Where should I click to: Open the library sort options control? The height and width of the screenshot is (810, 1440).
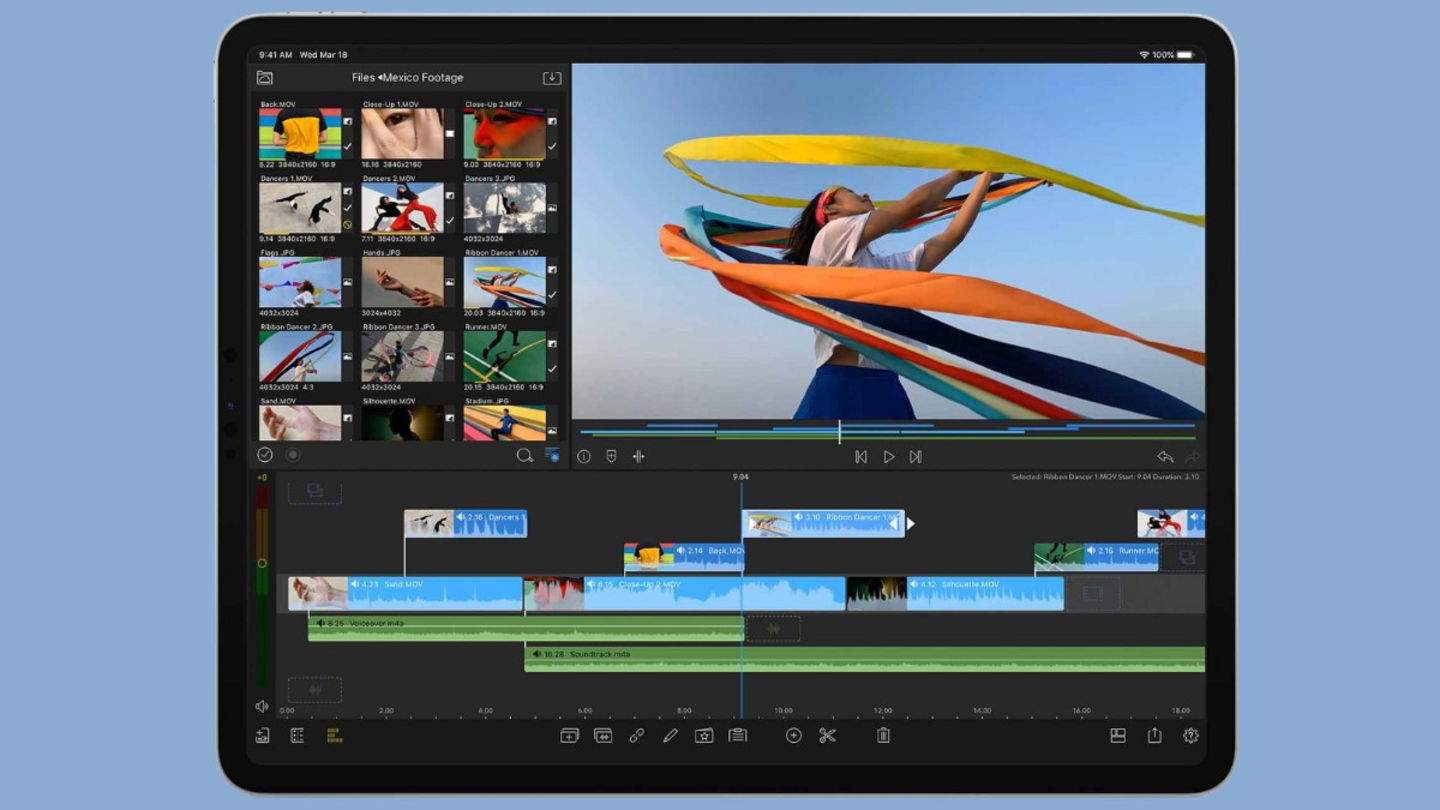pos(552,455)
